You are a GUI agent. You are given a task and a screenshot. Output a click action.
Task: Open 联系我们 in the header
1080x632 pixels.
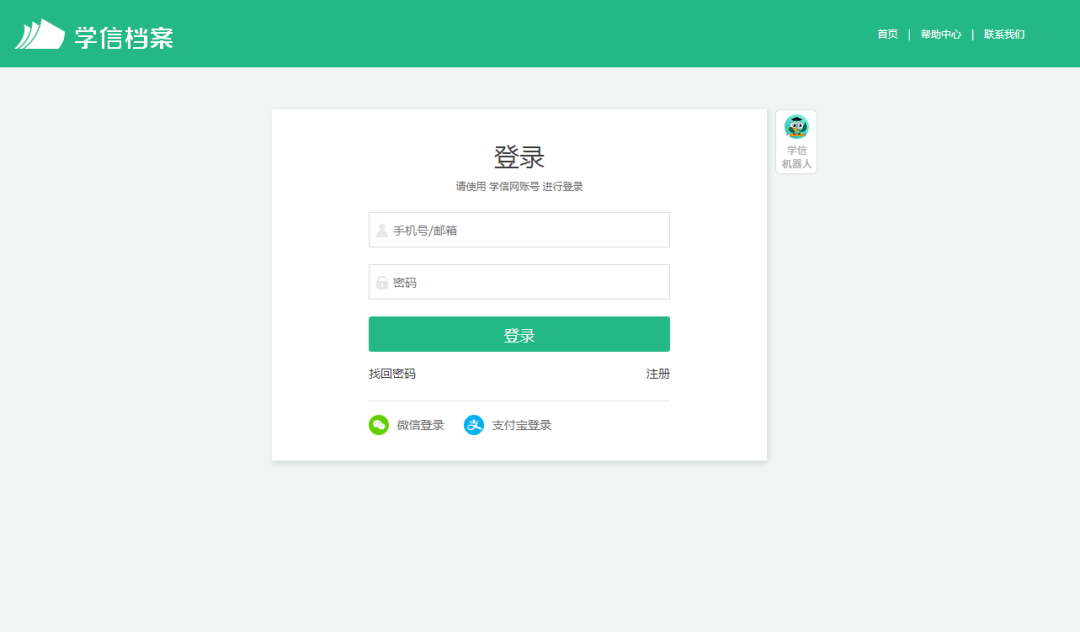pyautogui.click(x=1003, y=33)
